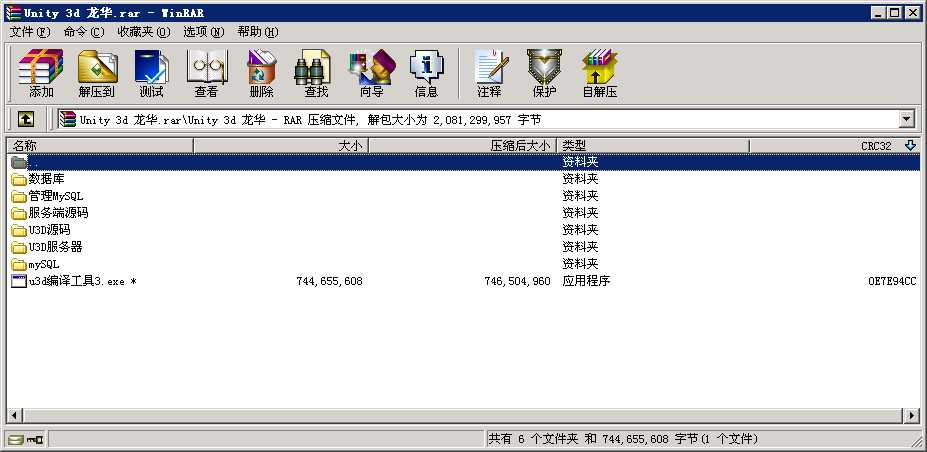Image resolution: width=927 pixels, height=452 pixels.
Task: Select the 数据库 folder
Action: [38, 179]
